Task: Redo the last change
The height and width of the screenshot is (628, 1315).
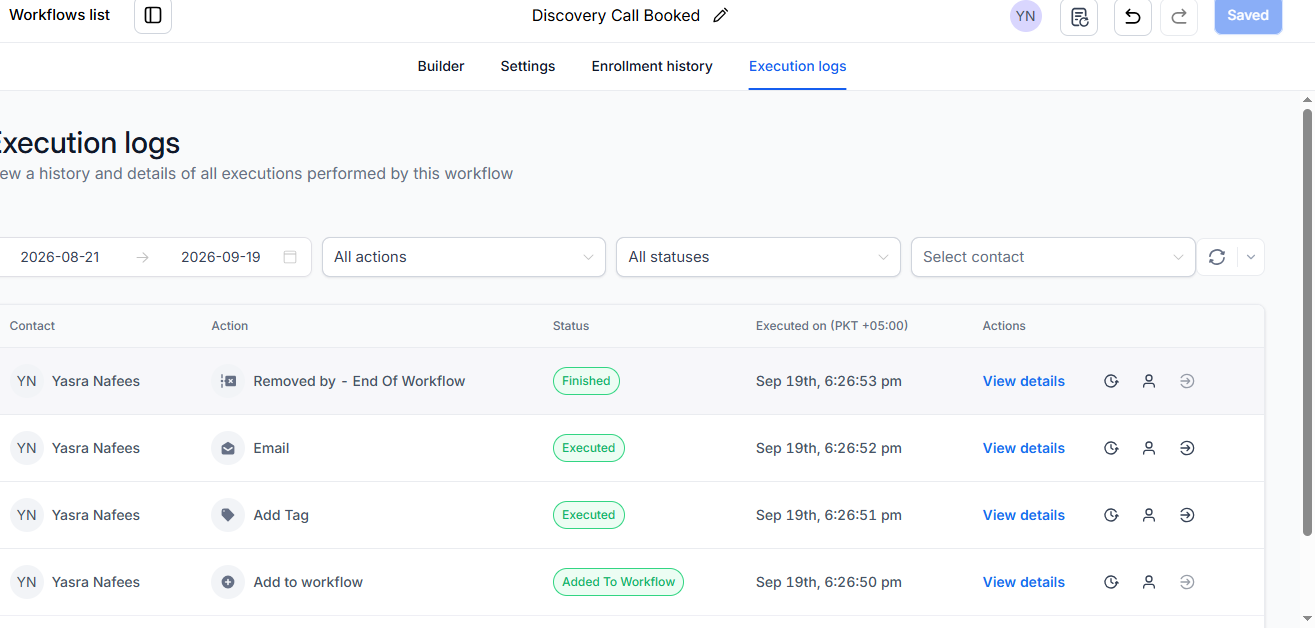Action: pos(1179,16)
